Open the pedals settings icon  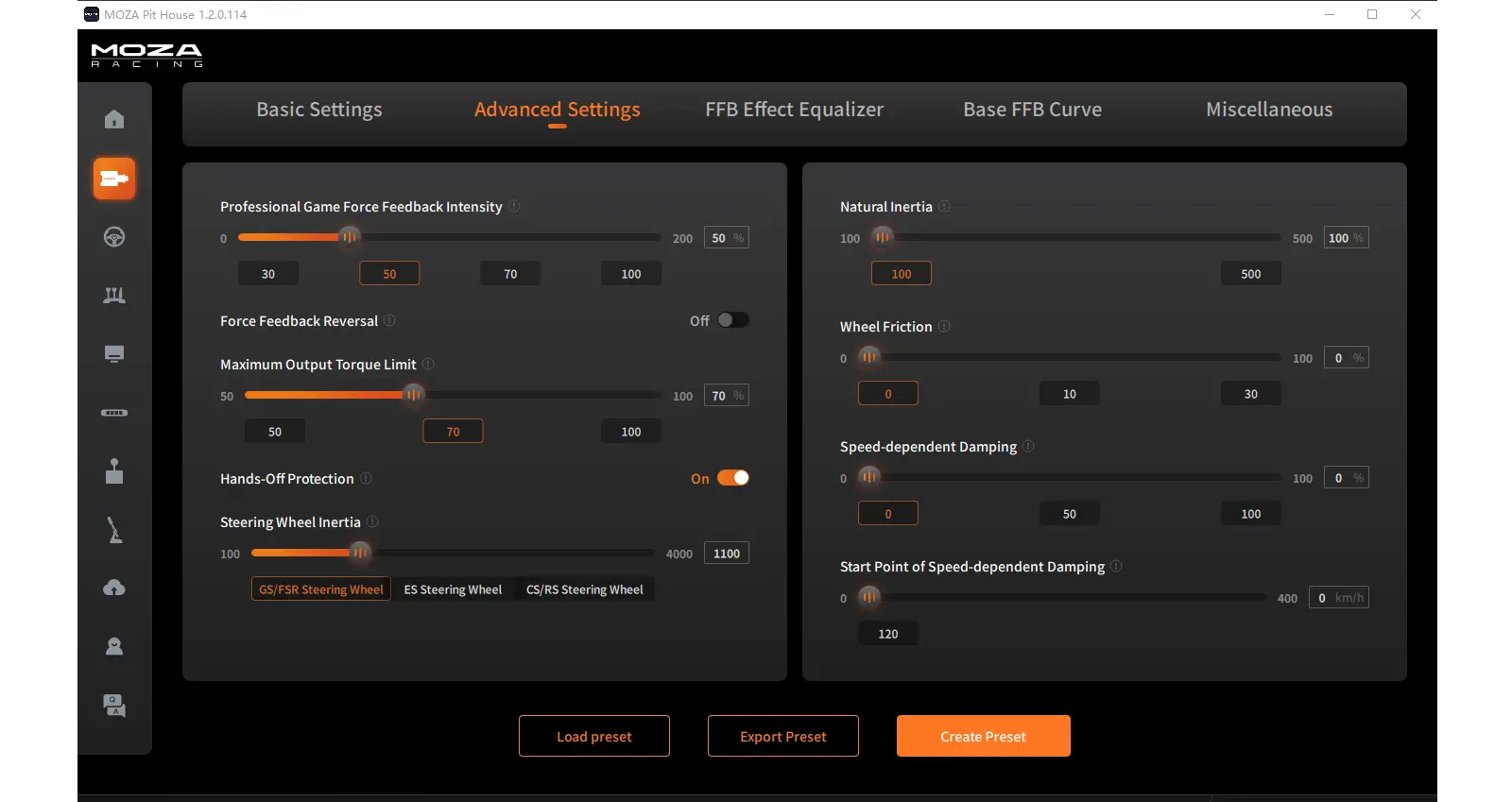point(114,296)
